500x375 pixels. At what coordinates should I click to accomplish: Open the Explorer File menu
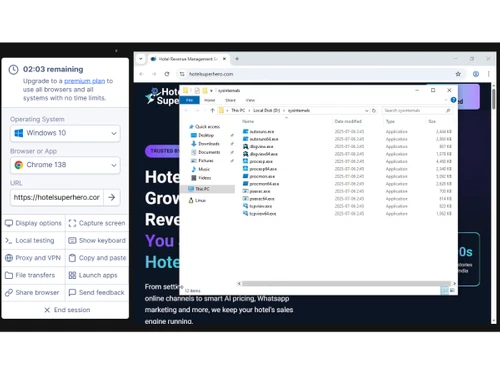(x=189, y=100)
